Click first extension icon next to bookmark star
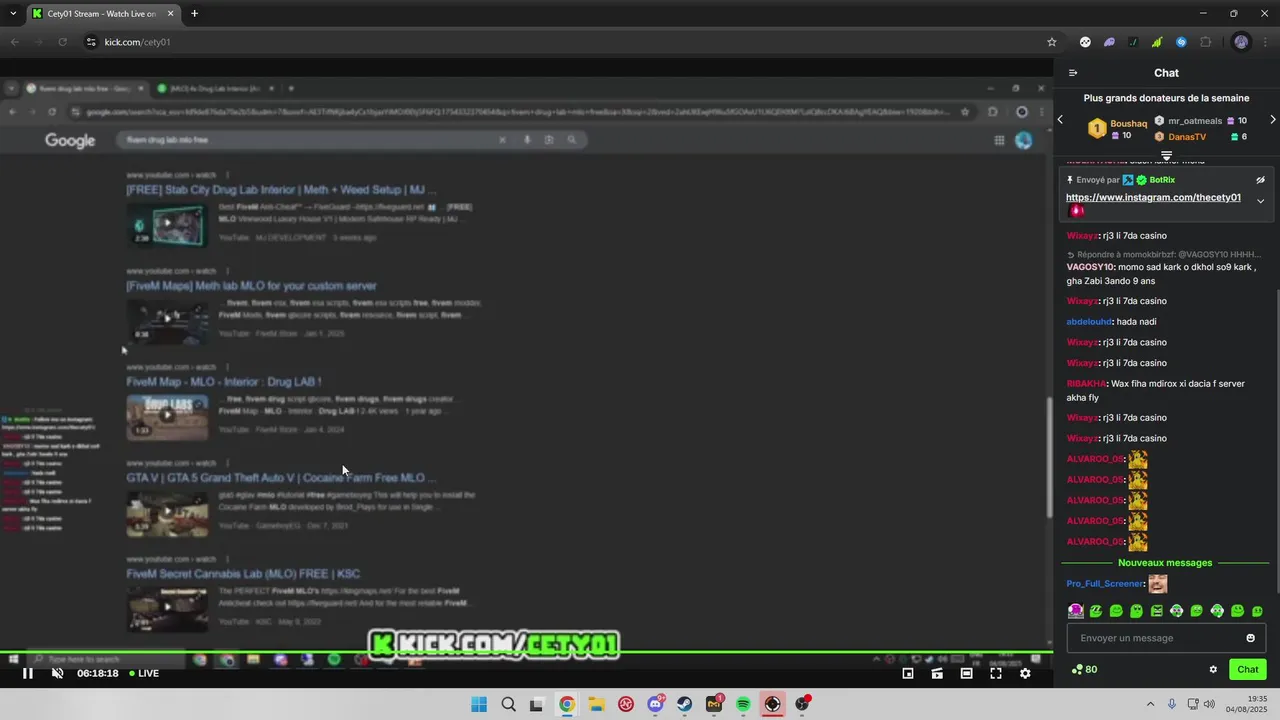This screenshot has width=1280, height=720. 1085,42
